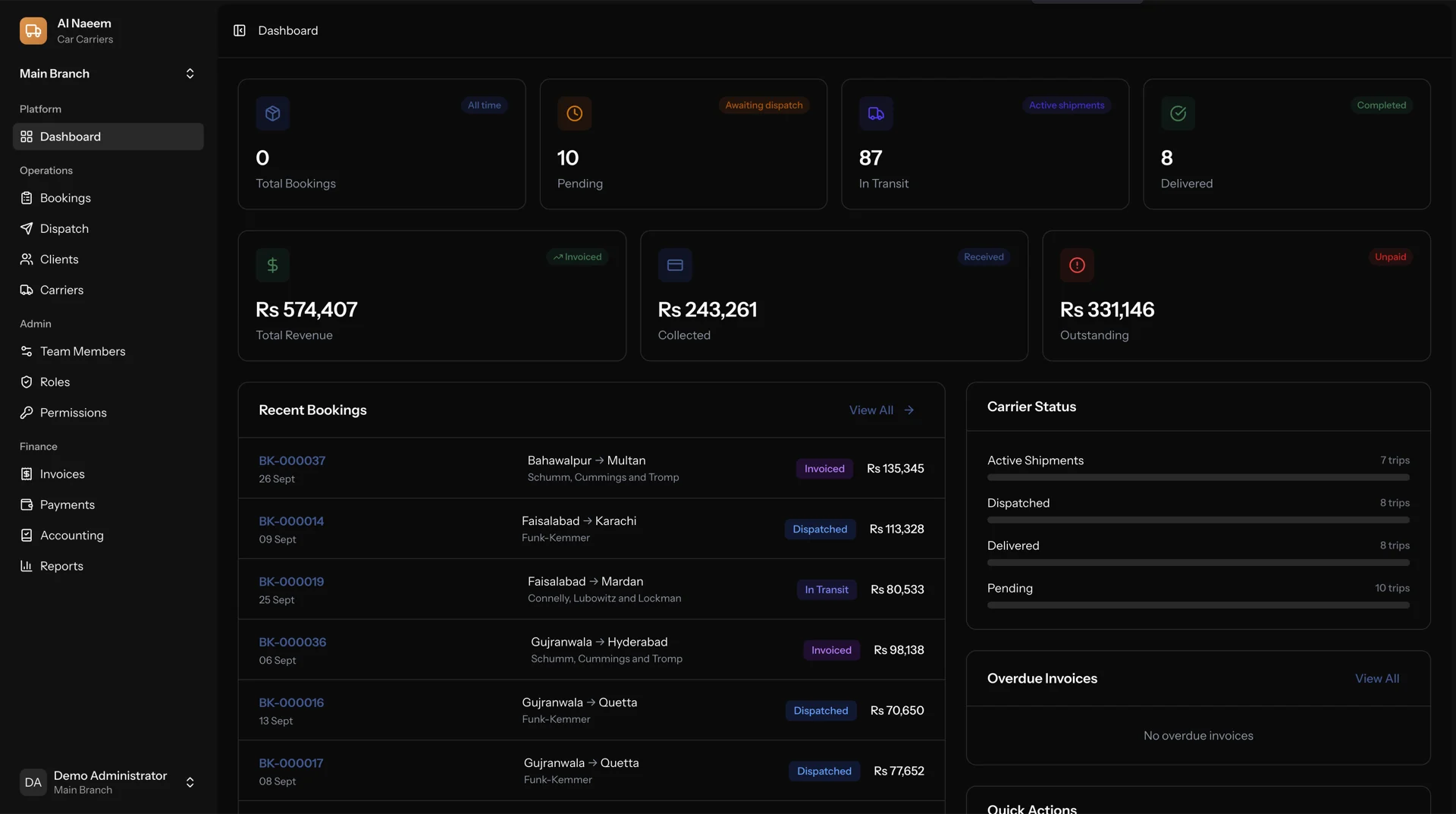Click the Roles shield icon
This screenshot has width=1456, height=814.
pyautogui.click(x=27, y=382)
